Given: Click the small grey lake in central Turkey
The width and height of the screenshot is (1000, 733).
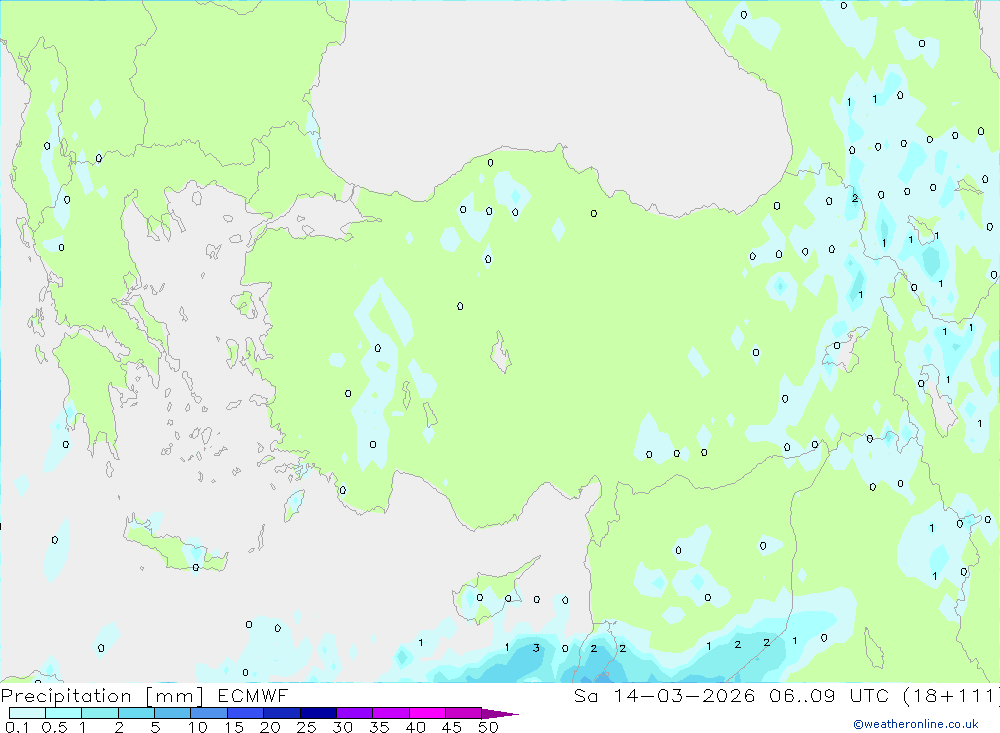Looking at the screenshot, I should pos(501,352).
